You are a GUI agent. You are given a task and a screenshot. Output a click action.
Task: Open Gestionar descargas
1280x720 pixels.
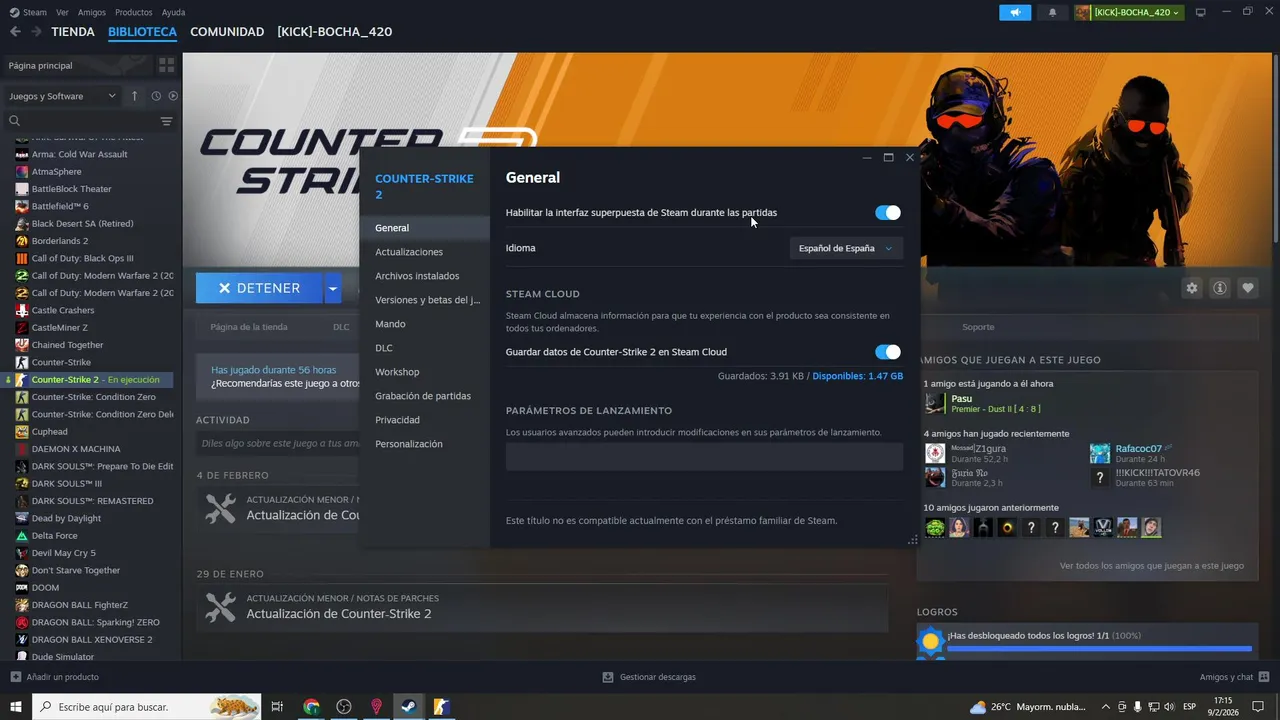pos(649,677)
